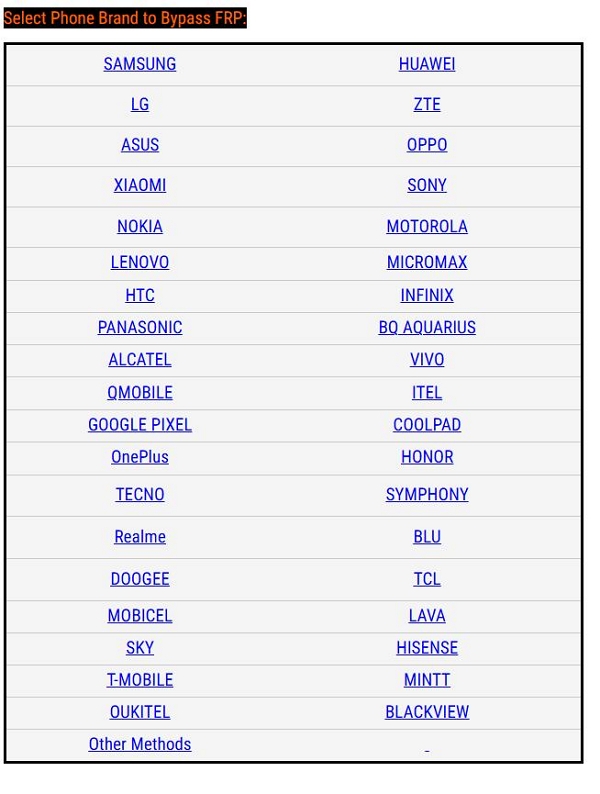600x794 pixels.
Task: Click the OnePlus brand link
Action: pyautogui.click(x=140, y=457)
